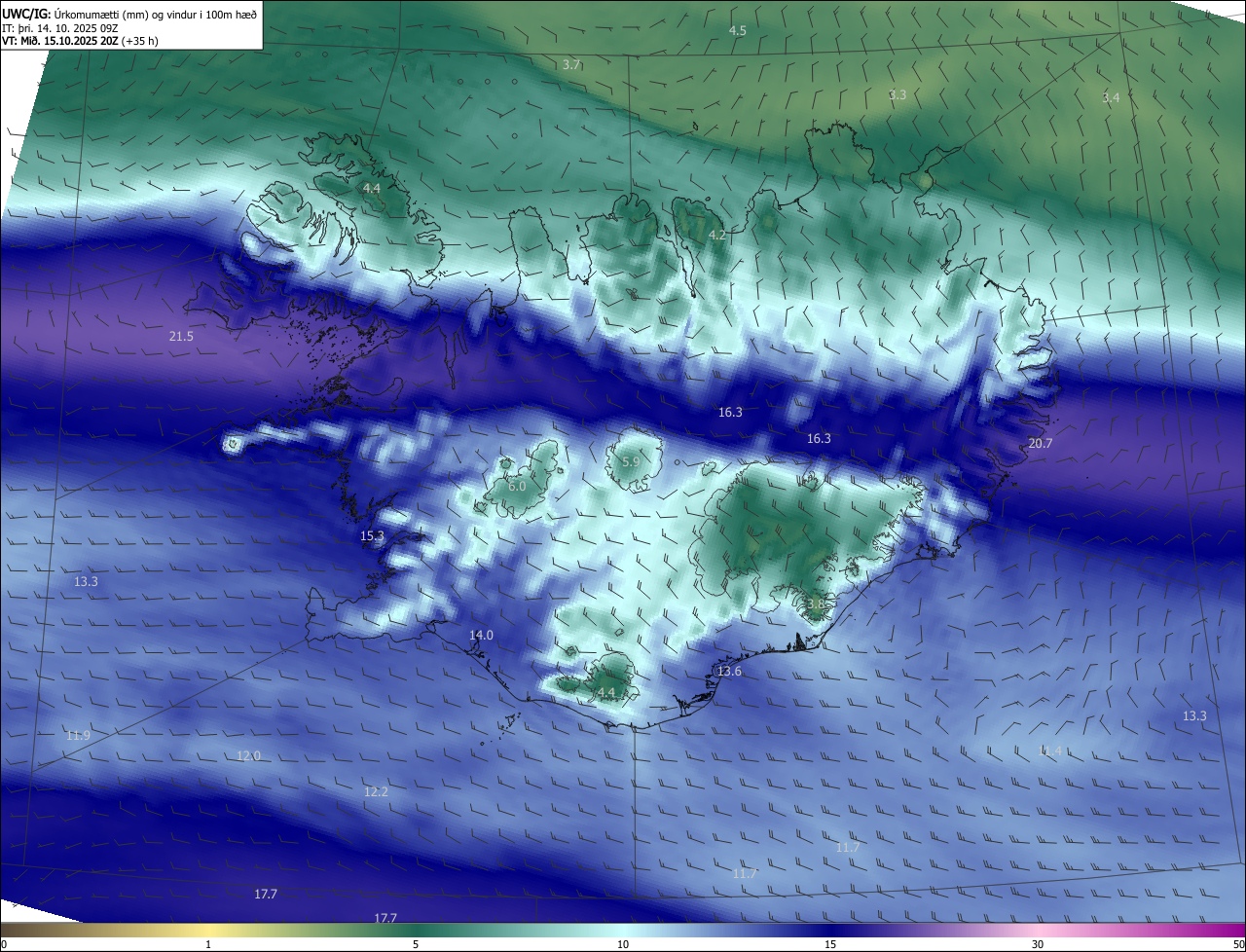Click the 5.9 value on the glacier
This screenshot has width=1246, height=952.
pyautogui.click(x=630, y=461)
